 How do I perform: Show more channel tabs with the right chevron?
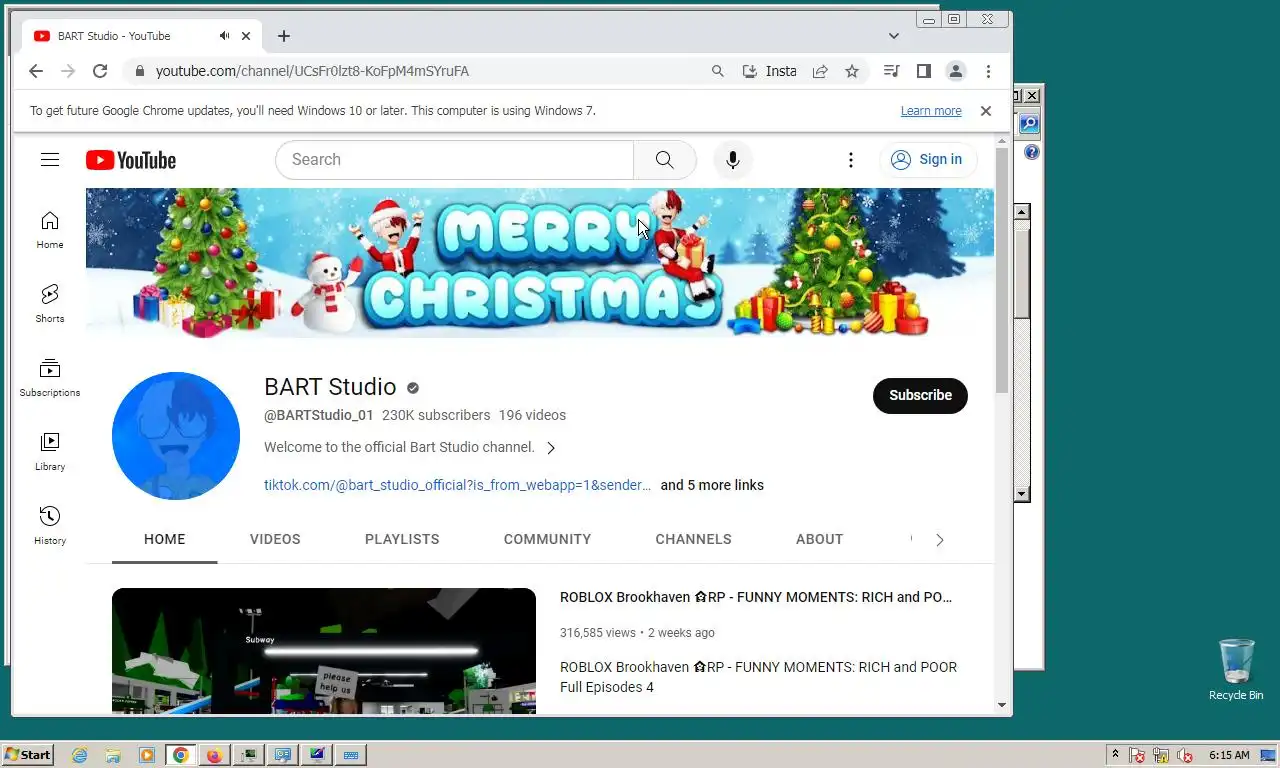[939, 540]
